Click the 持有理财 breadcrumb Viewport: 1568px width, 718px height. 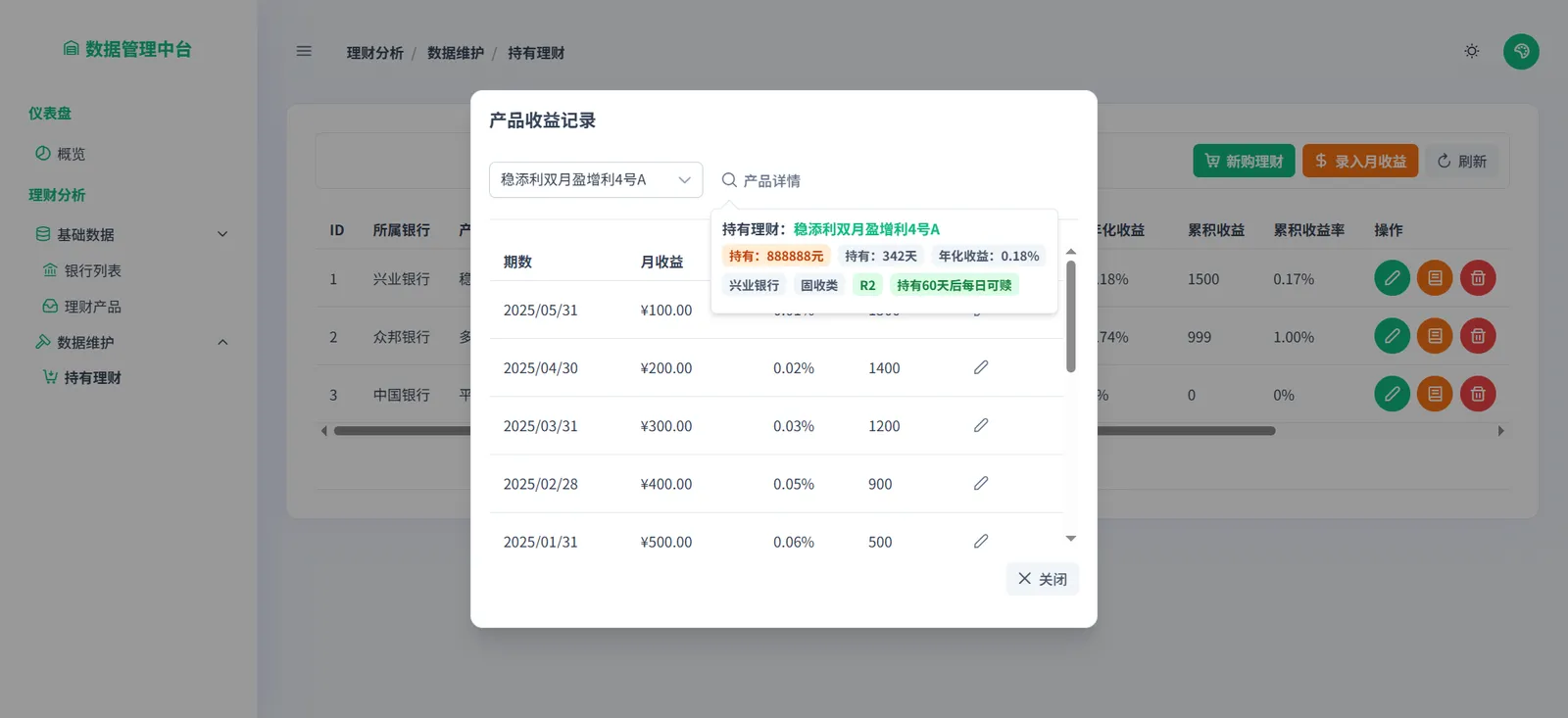[536, 53]
